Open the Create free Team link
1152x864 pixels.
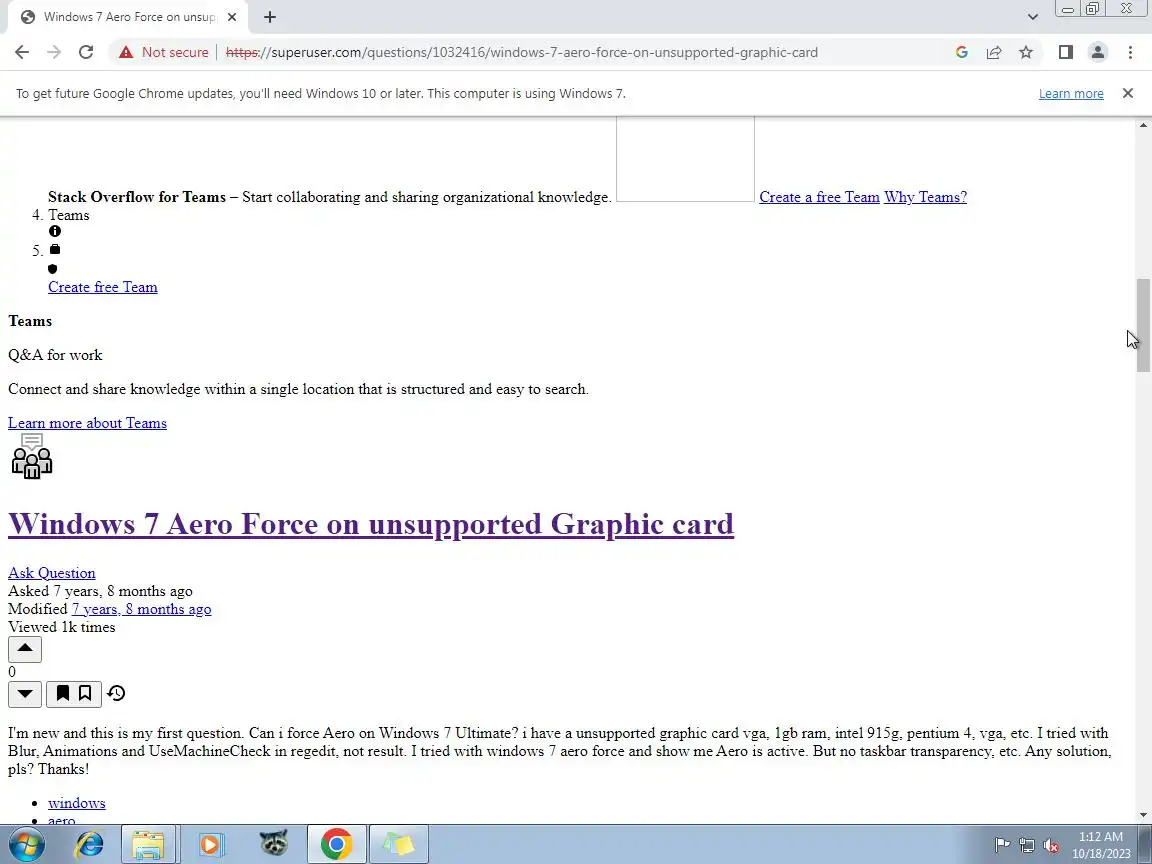pos(103,287)
